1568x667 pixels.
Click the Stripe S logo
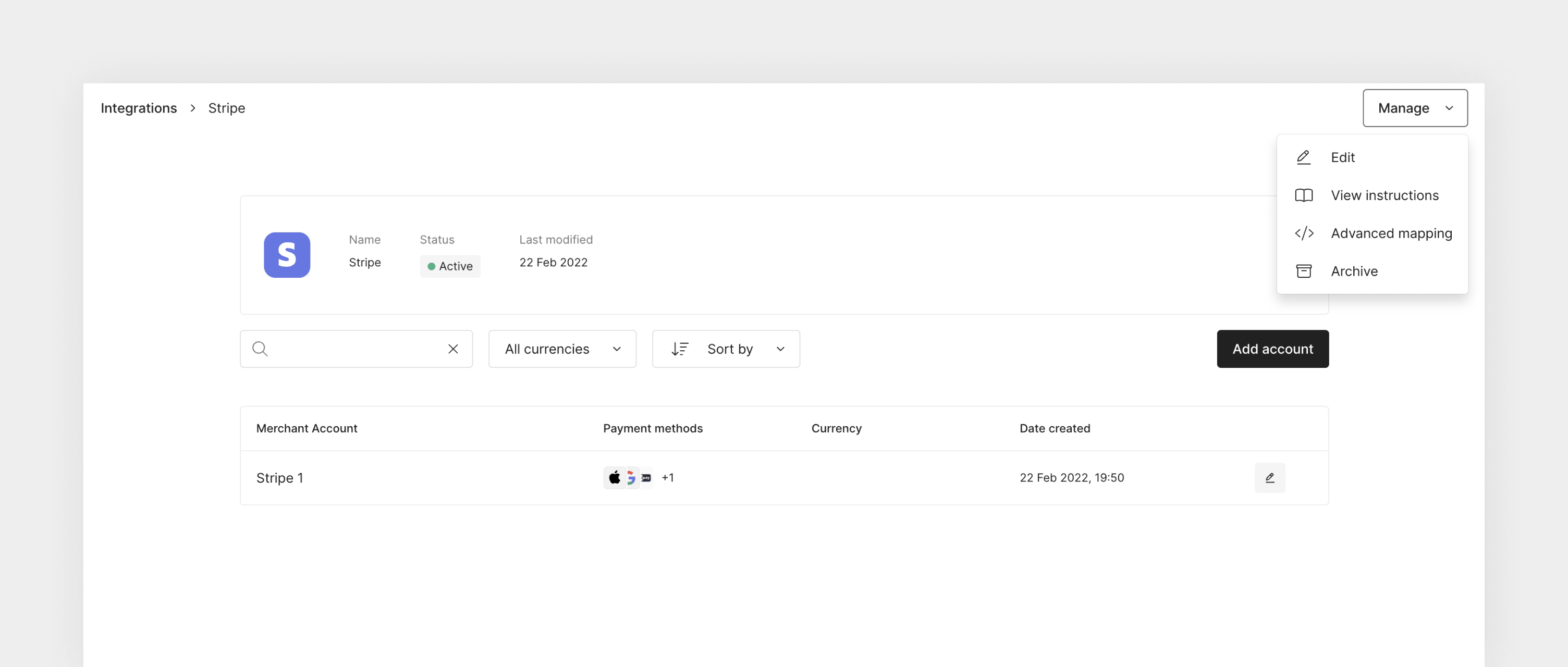coord(287,254)
